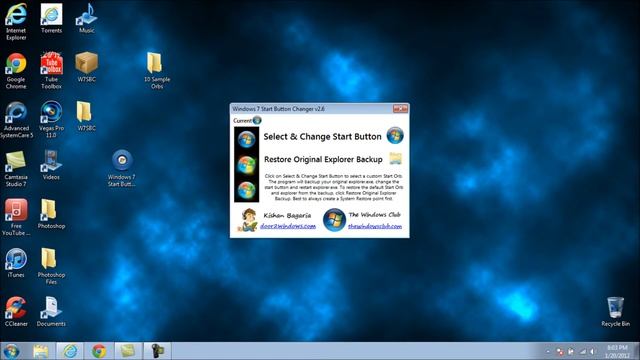Select the Internet Explorer desktop shortcut
The height and width of the screenshot is (360, 640).
(16, 22)
